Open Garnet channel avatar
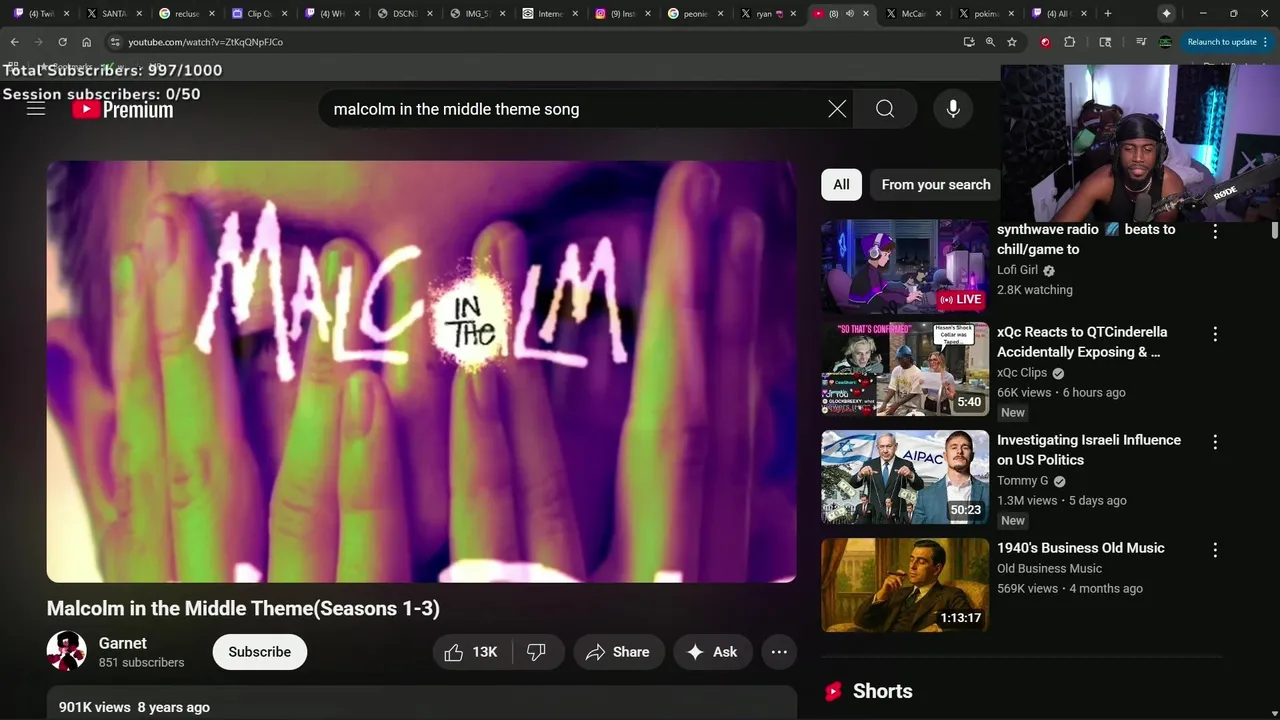This screenshot has width=1280, height=720. pyautogui.click(x=67, y=651)
